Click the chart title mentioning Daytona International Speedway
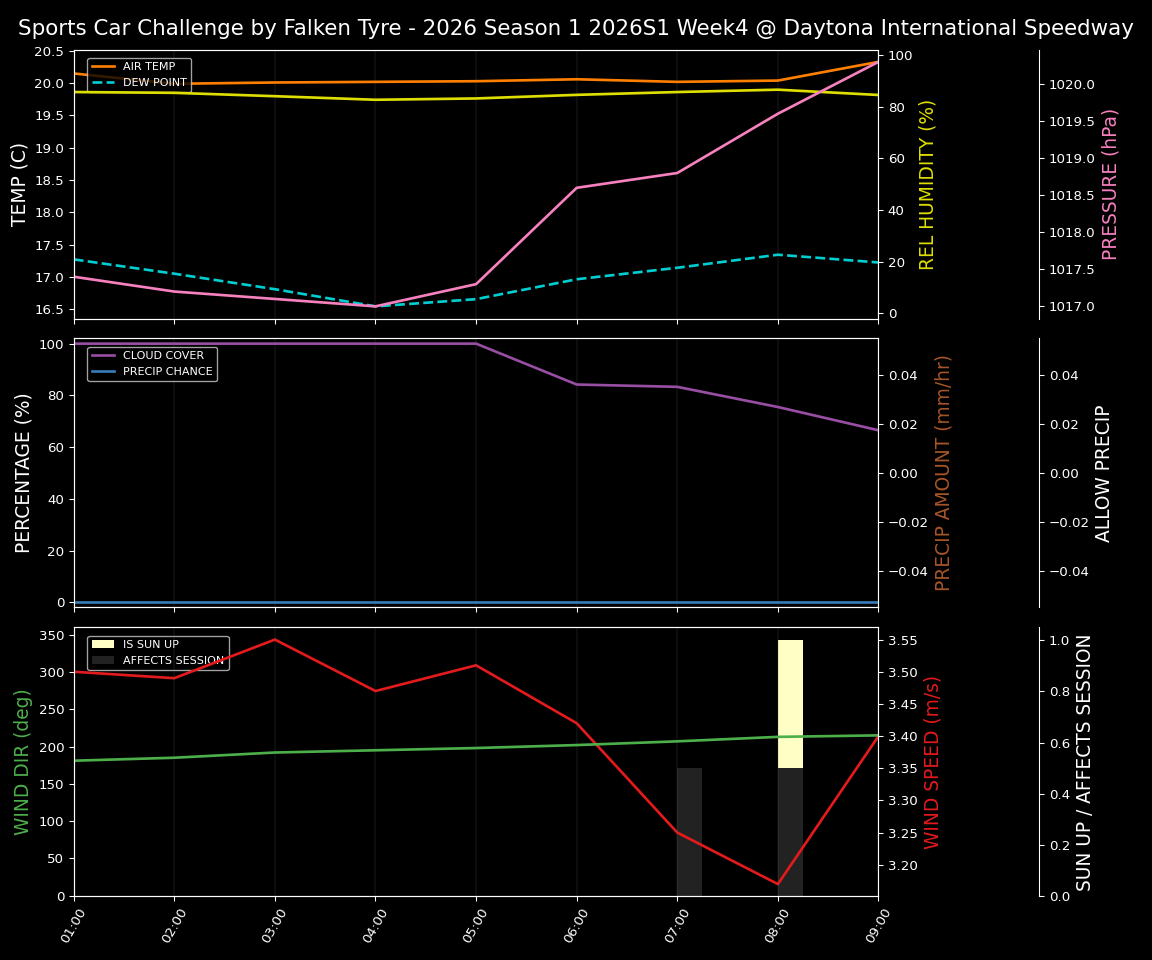 click(x=576, y=28)
